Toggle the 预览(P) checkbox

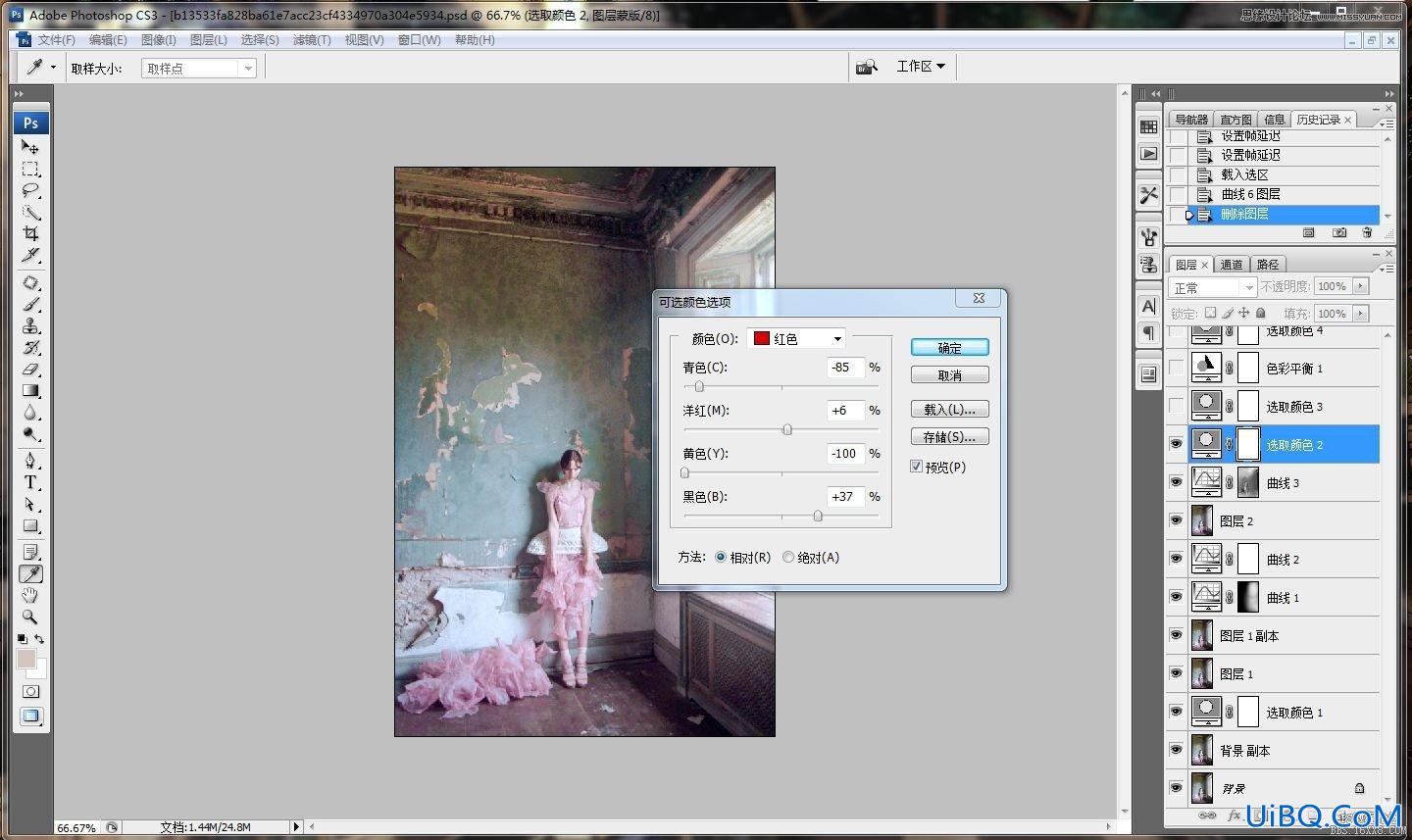(916, 467)
